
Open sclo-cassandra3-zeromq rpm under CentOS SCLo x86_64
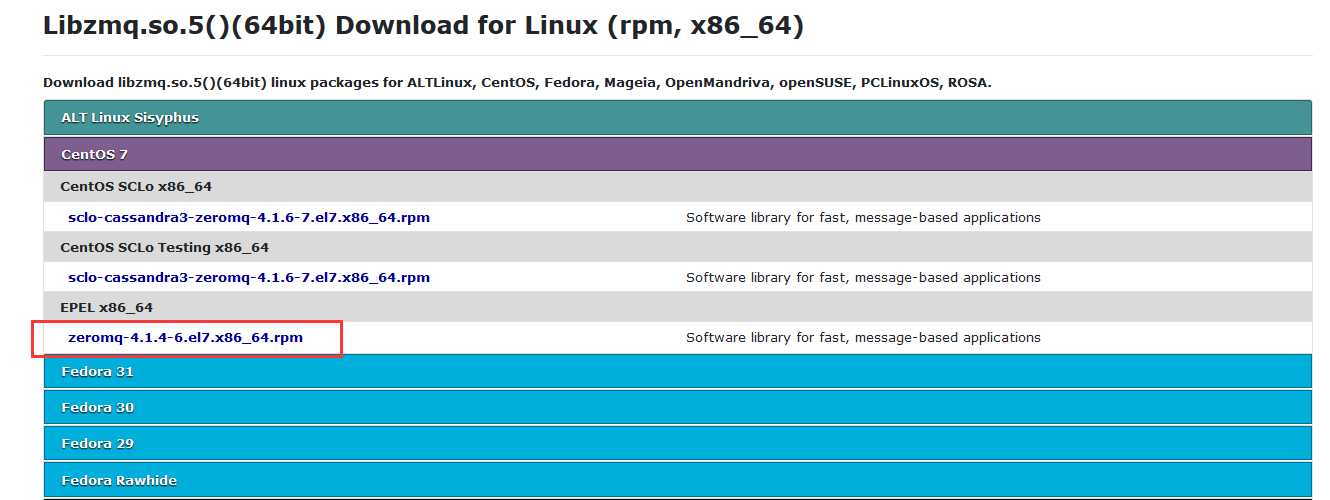click(x=249, y=218)
